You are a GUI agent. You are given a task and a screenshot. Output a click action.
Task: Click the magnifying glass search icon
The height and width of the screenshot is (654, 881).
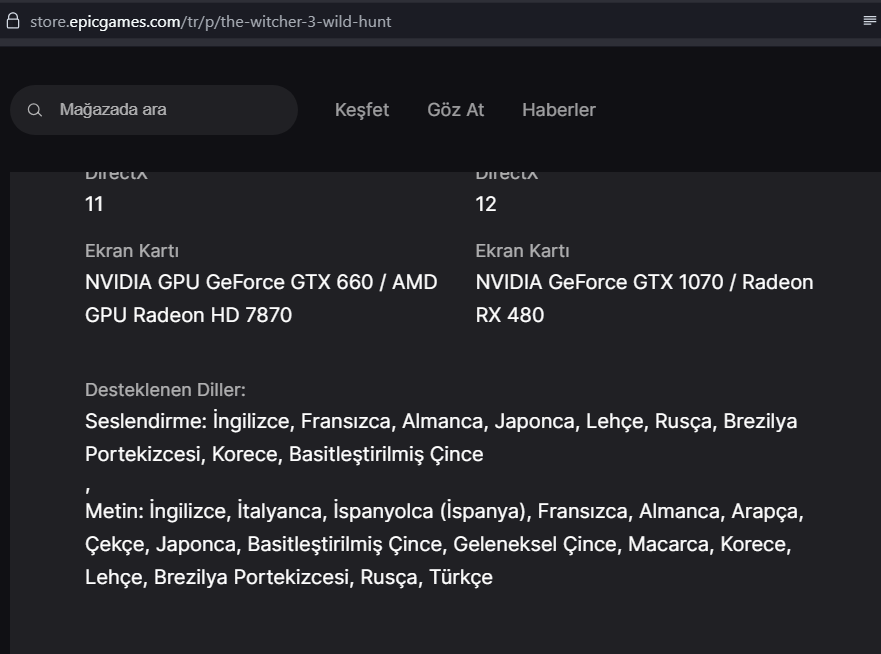pos(35,110)
